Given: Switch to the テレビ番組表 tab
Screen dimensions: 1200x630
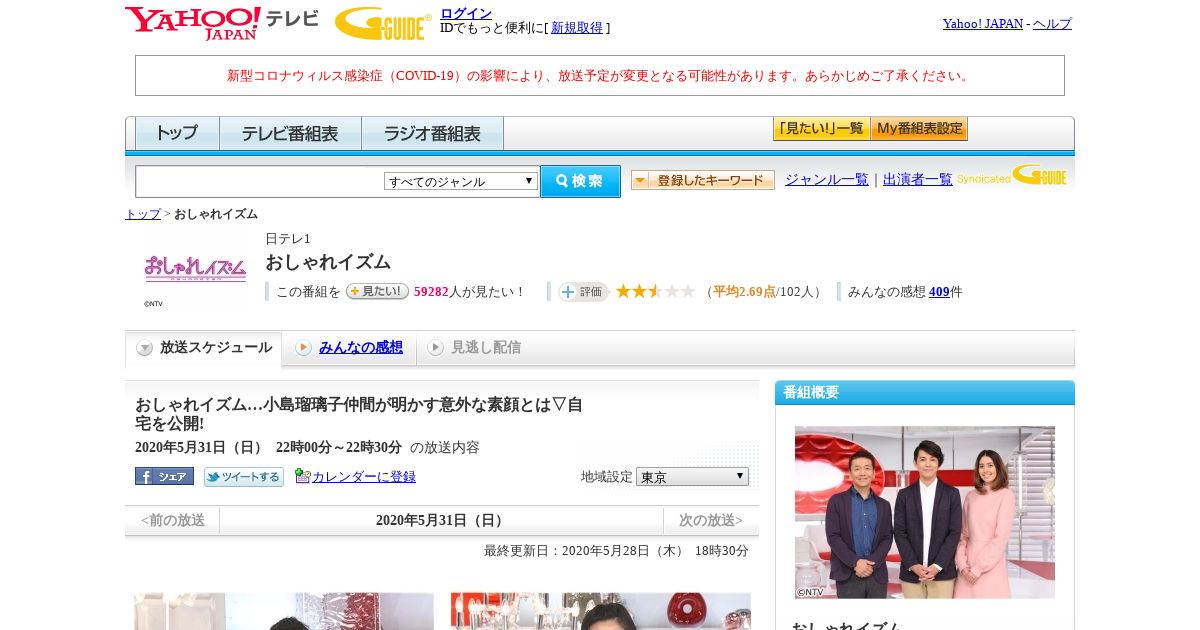Looking at the screenshot, I should tap(290, 133).
